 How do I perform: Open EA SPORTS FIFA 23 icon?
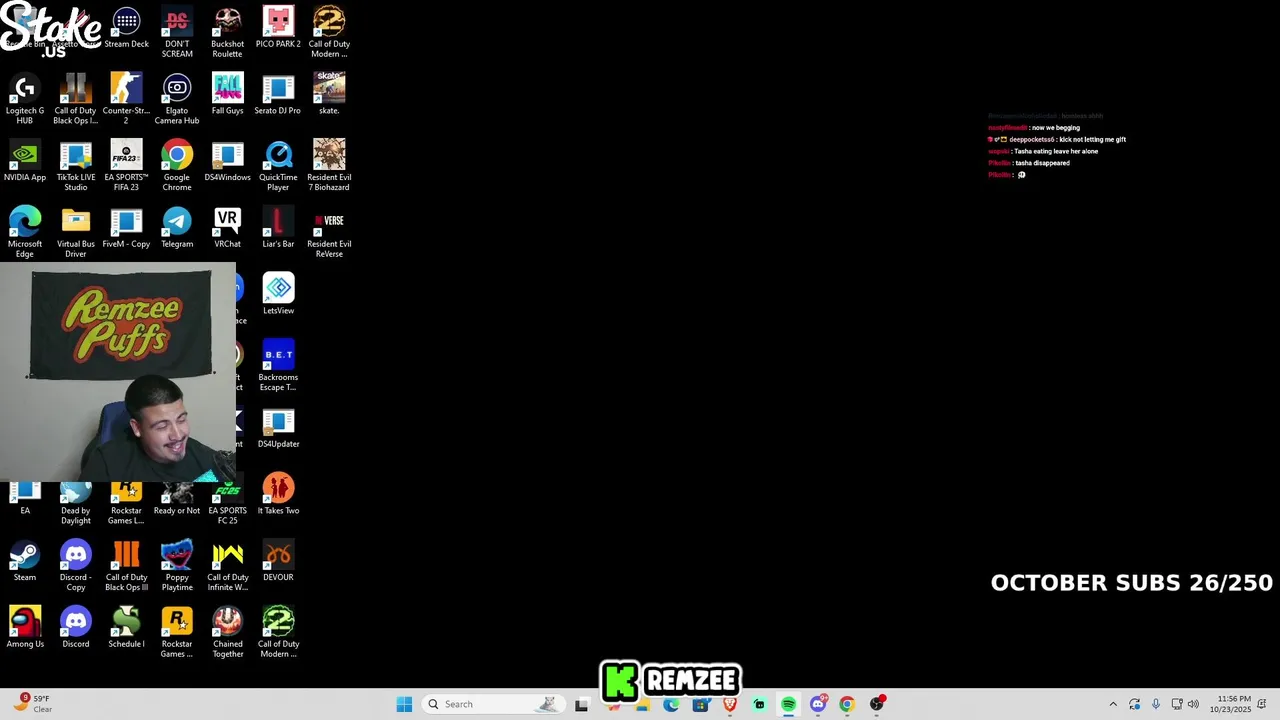(x=126, y=166)
